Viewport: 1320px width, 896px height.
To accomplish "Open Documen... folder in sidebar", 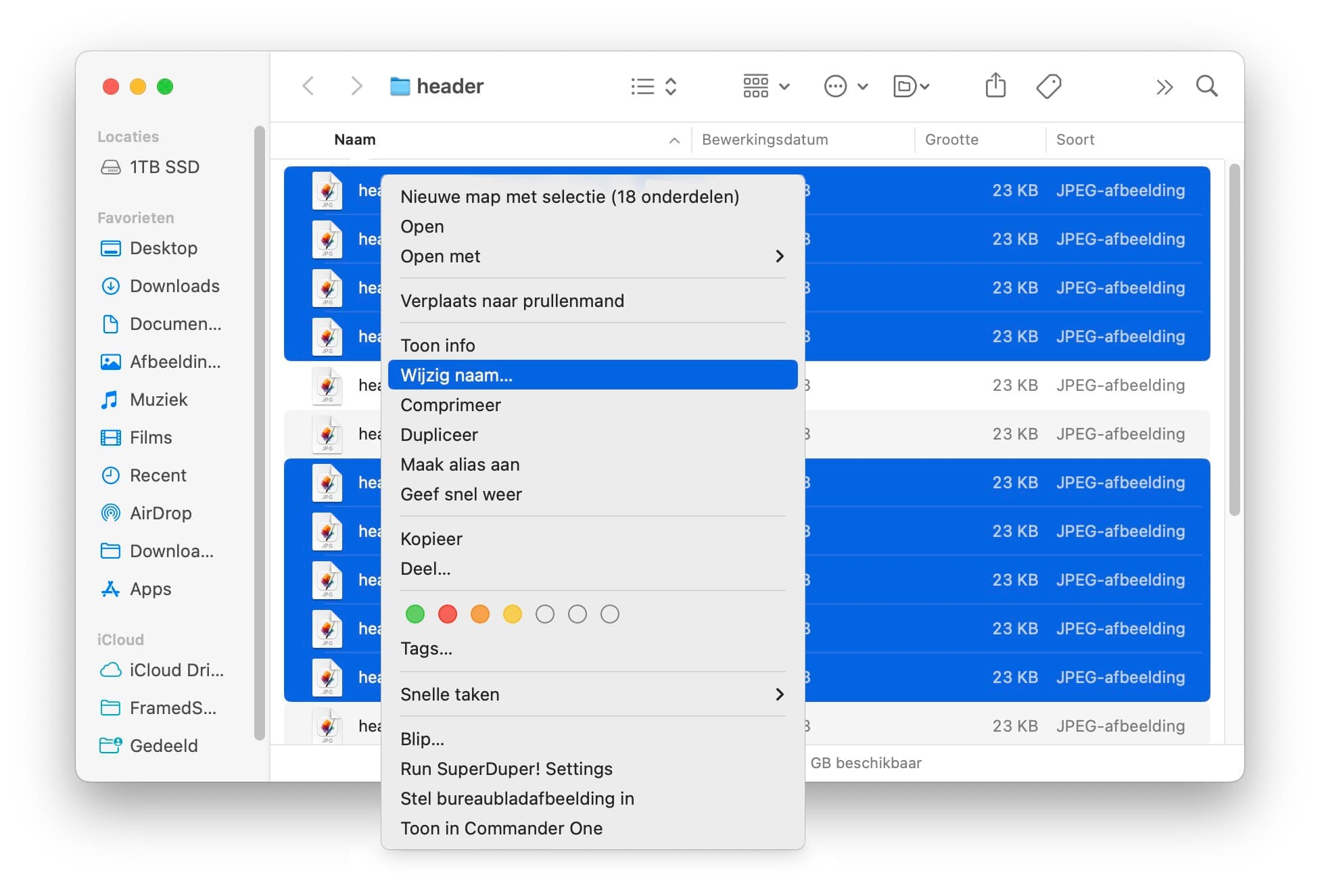I will click(163, 324).
